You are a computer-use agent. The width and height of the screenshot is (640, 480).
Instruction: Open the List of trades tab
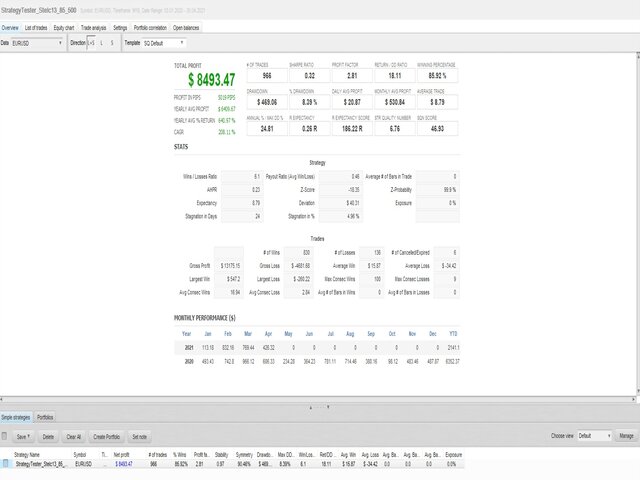click(36, 28)
